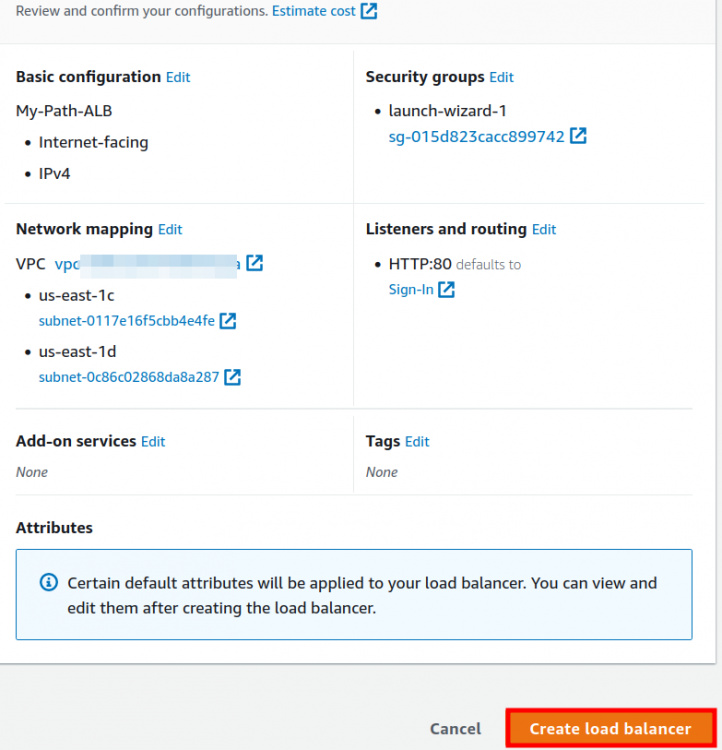Image resolution: width=722 pixels, height=750 pixels.
Task: Open the us-east-1d subnet ID link
Action: point(128,377)
